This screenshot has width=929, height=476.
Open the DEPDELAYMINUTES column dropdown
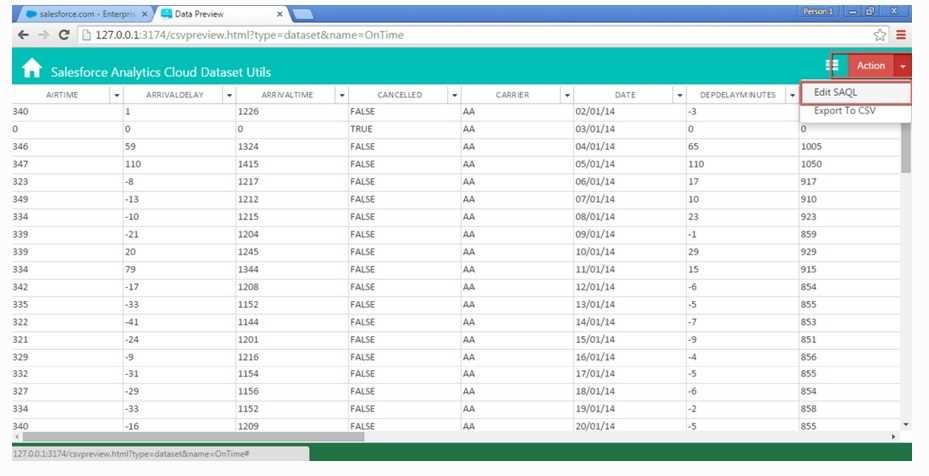click(x=792, y=95)
